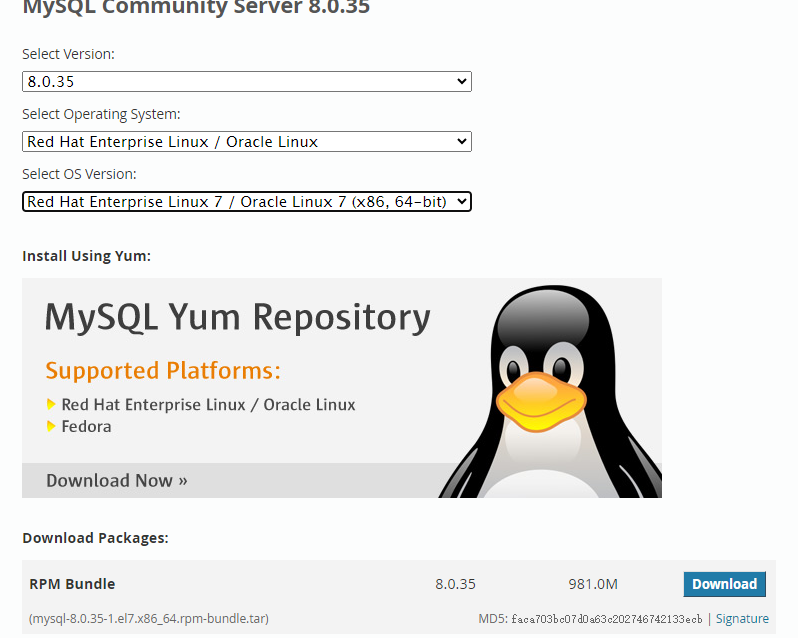
Task: Click the MySQL Yum Repository banner
Action: (x=341, y=388)
